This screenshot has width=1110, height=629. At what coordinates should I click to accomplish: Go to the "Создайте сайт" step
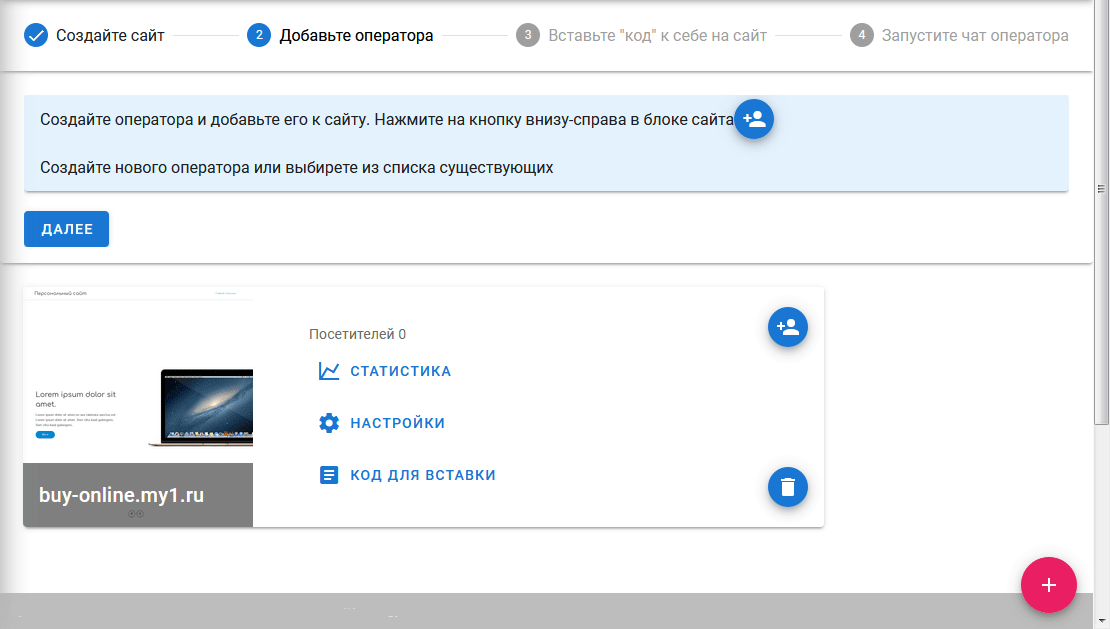110,36
